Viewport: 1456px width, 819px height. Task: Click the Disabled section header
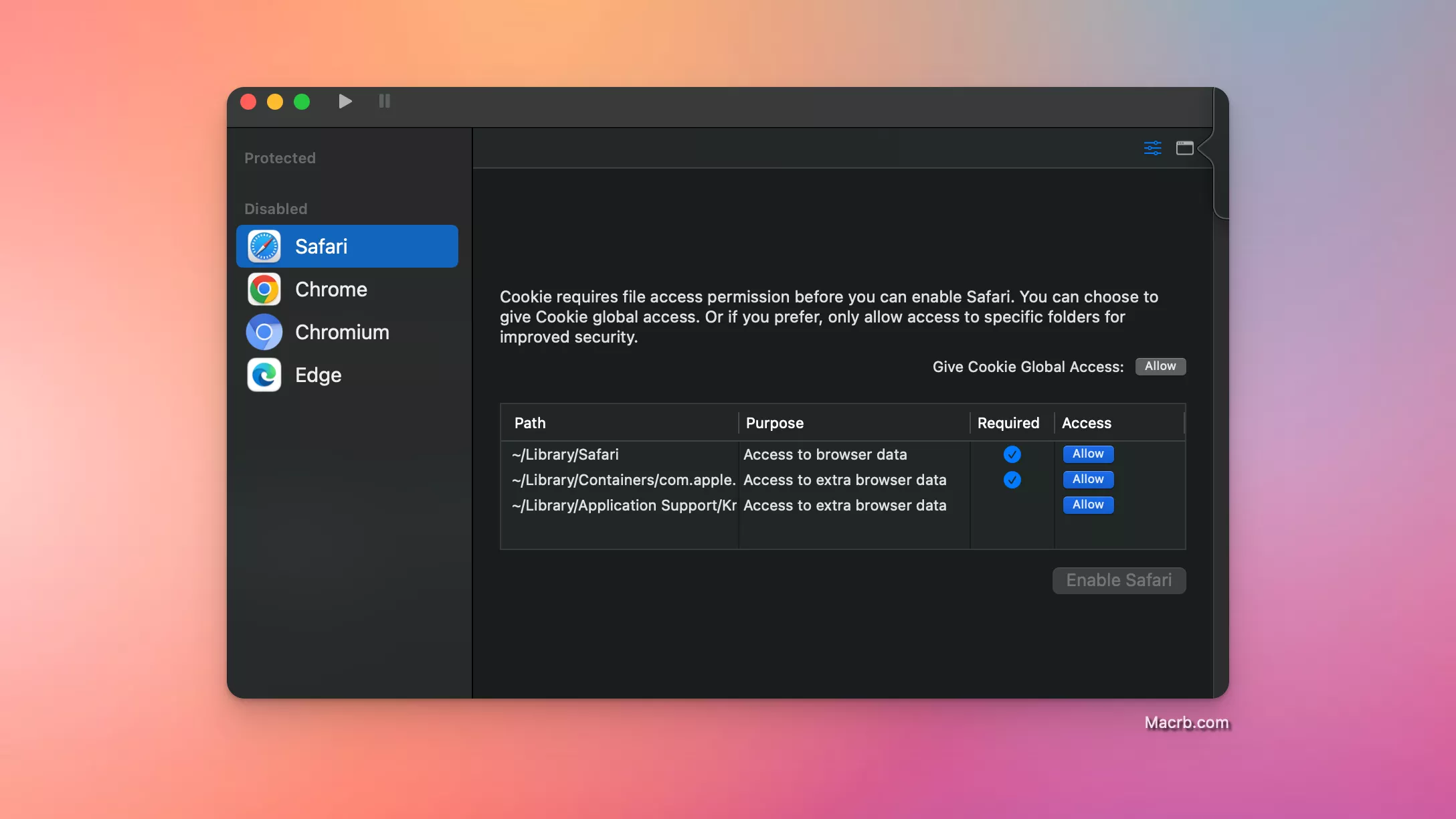(276, 209)
